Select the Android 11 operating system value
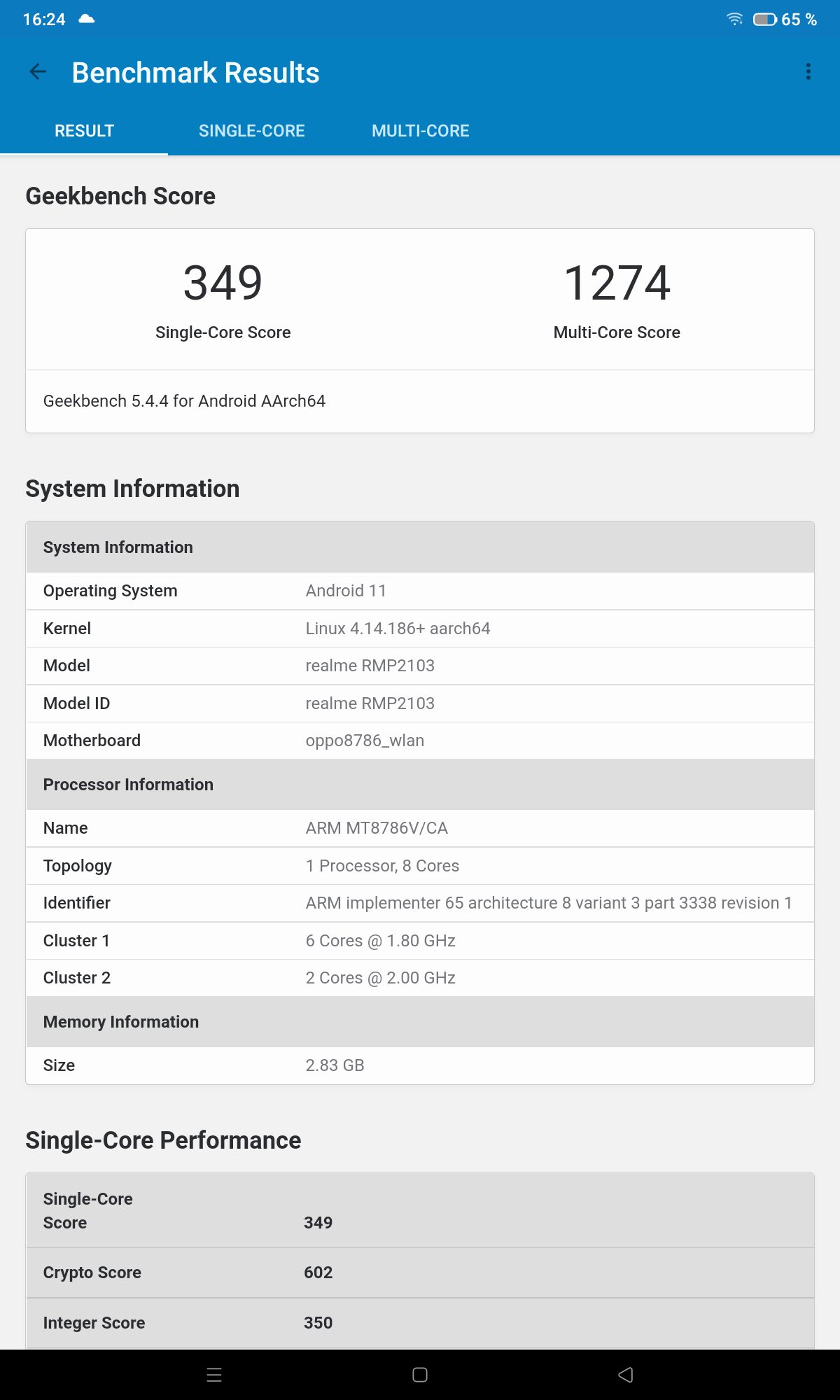Image resolution: width=840 pixels, height=1400 pixels. point(346,591)
